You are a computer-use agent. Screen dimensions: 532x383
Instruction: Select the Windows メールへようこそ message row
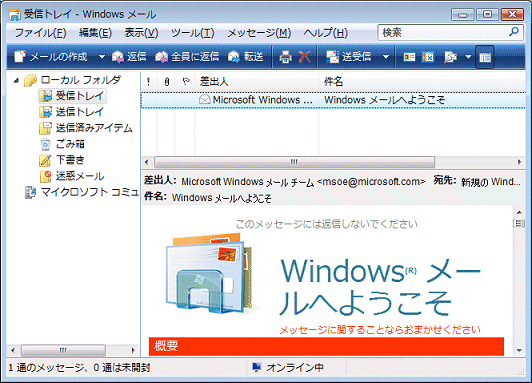point(333,100)
